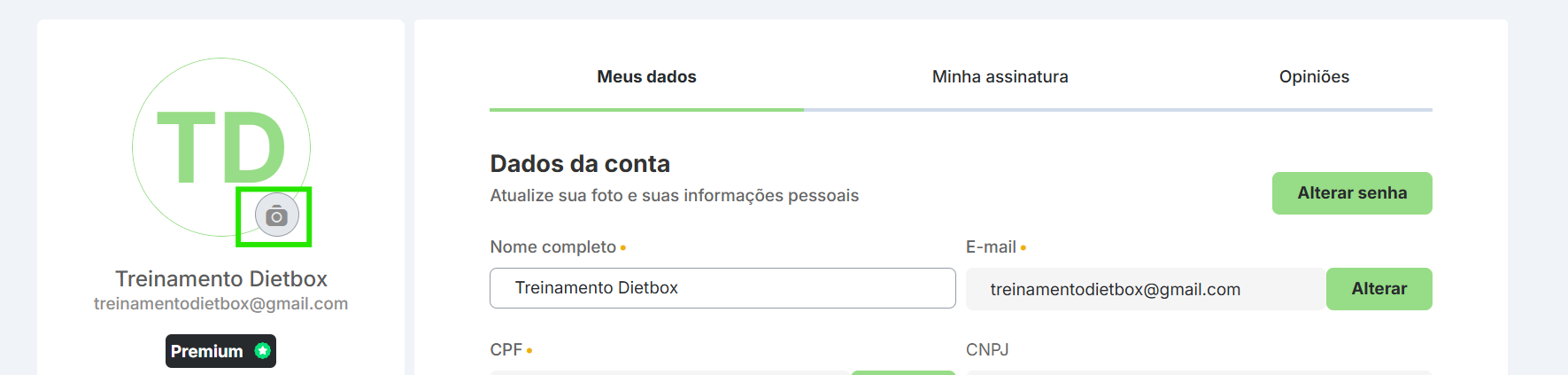This screenshot has width=1568, height=375.
Task: Click the Alterar button beside the e-mail
Action: (x=1379, y=289)
